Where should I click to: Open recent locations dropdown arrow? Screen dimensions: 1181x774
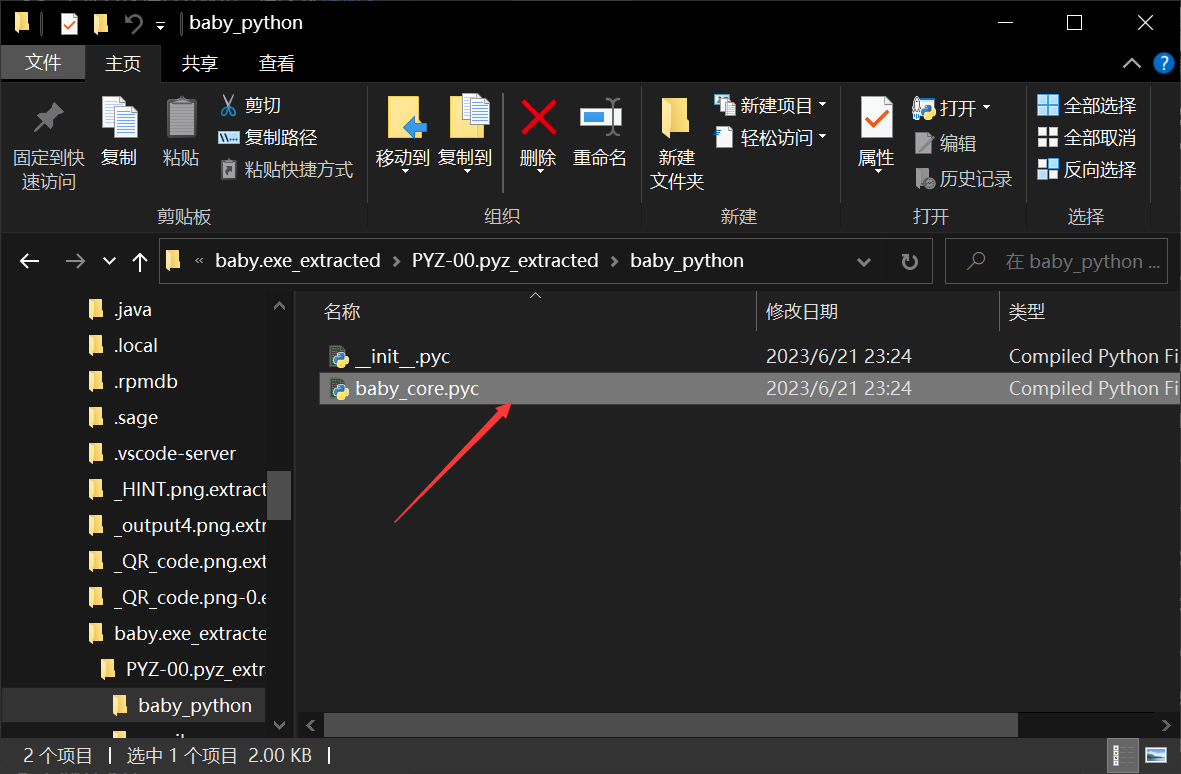(109, 261)
